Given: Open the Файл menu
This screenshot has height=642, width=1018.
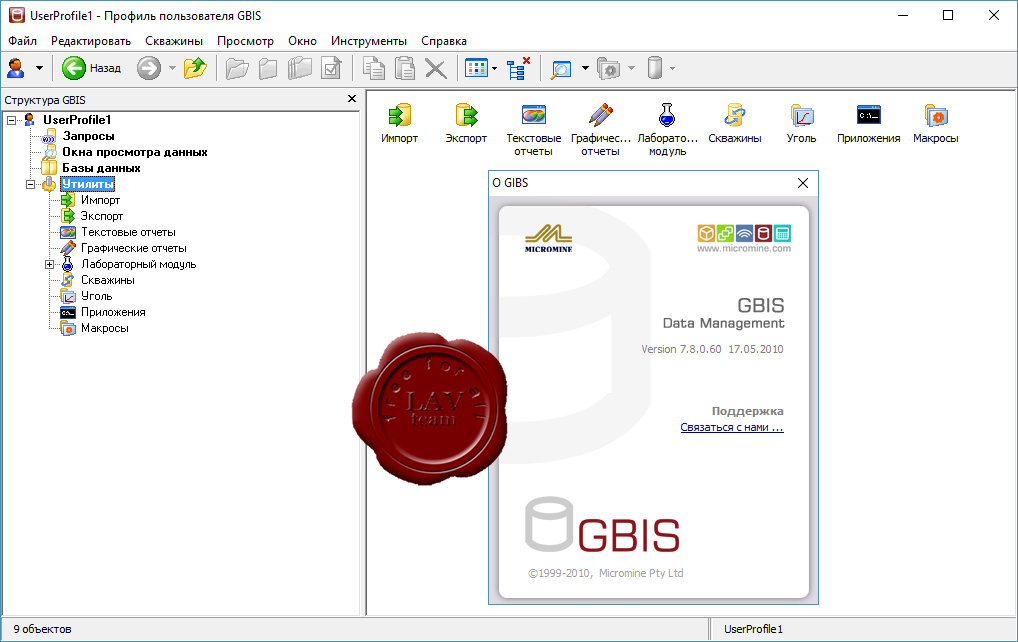Looking at the screenshot, I should coord(22,41).
